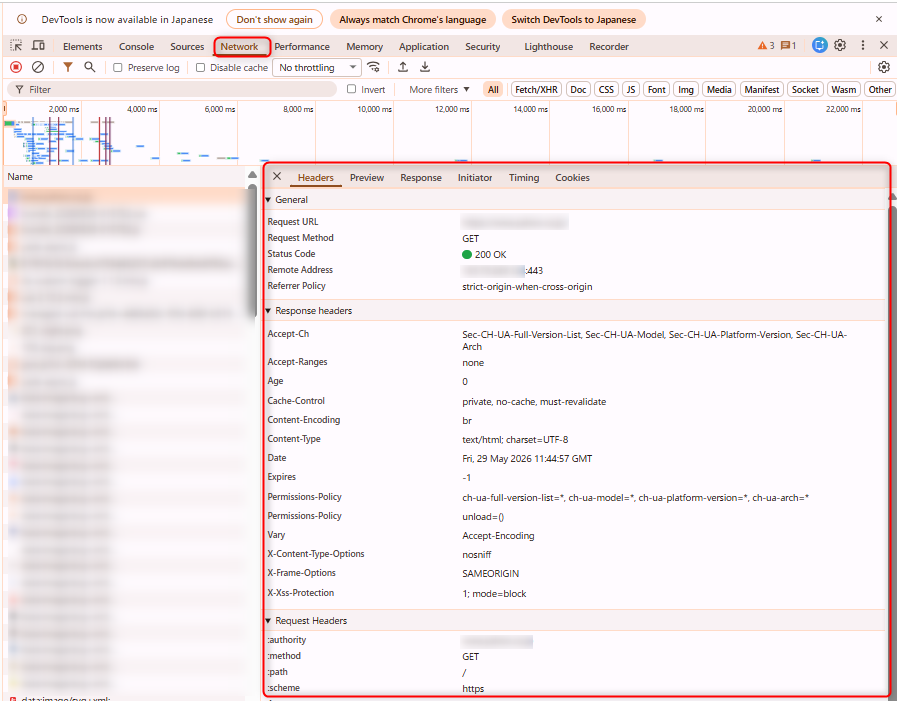The height and width of the screenshot is (701, 897).
Task: Click the info icon in banner
Action: (x=22, y=19)
